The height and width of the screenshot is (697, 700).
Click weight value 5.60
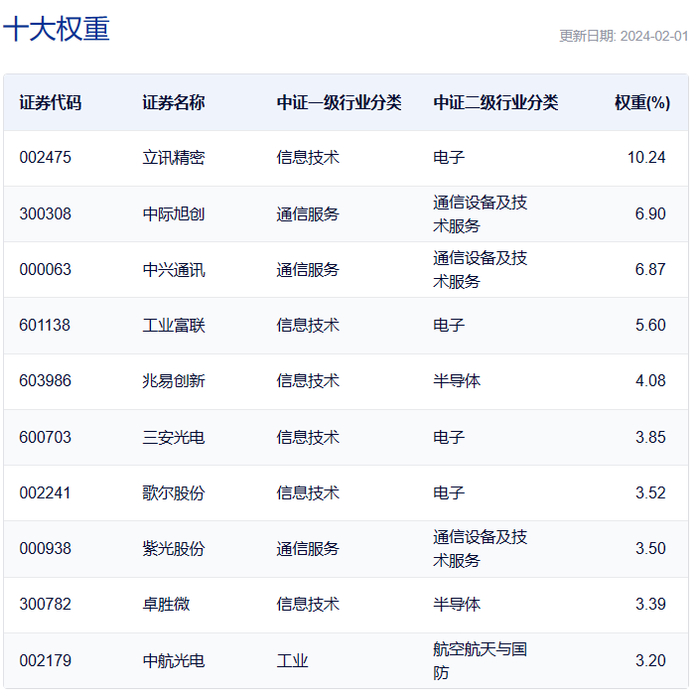click(x=650, y=326)
